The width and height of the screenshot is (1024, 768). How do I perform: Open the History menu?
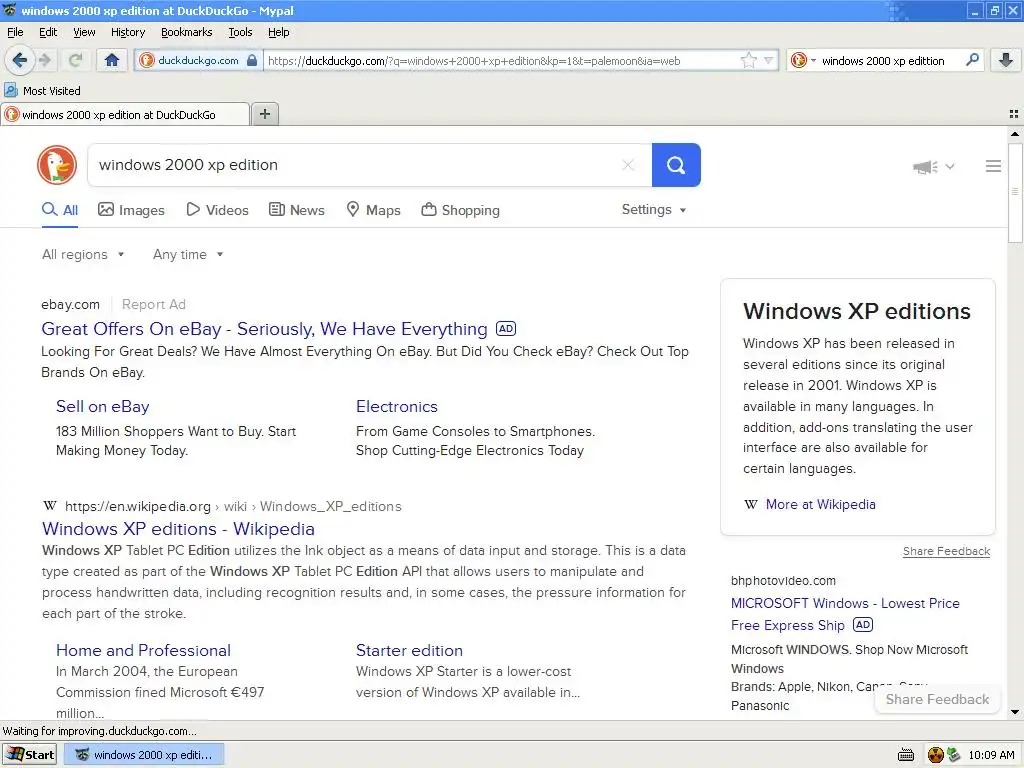128,32
